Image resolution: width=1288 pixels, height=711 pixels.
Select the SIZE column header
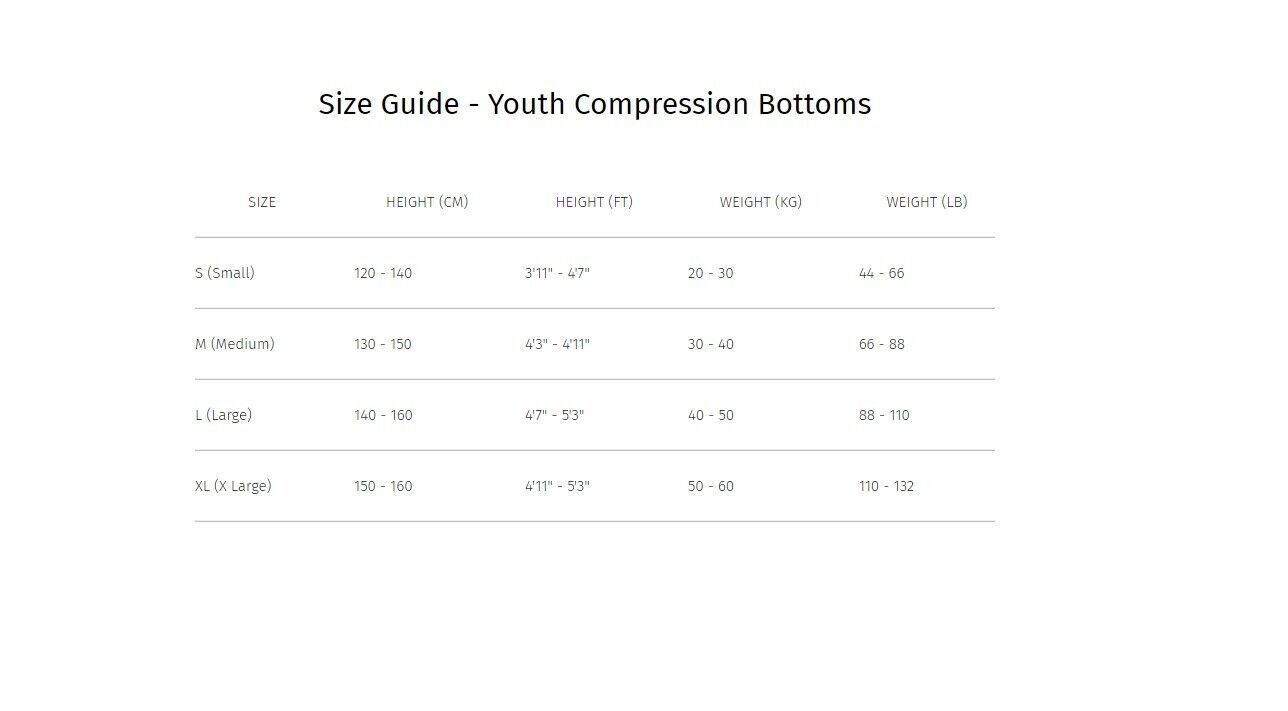(x=262, y=202)
